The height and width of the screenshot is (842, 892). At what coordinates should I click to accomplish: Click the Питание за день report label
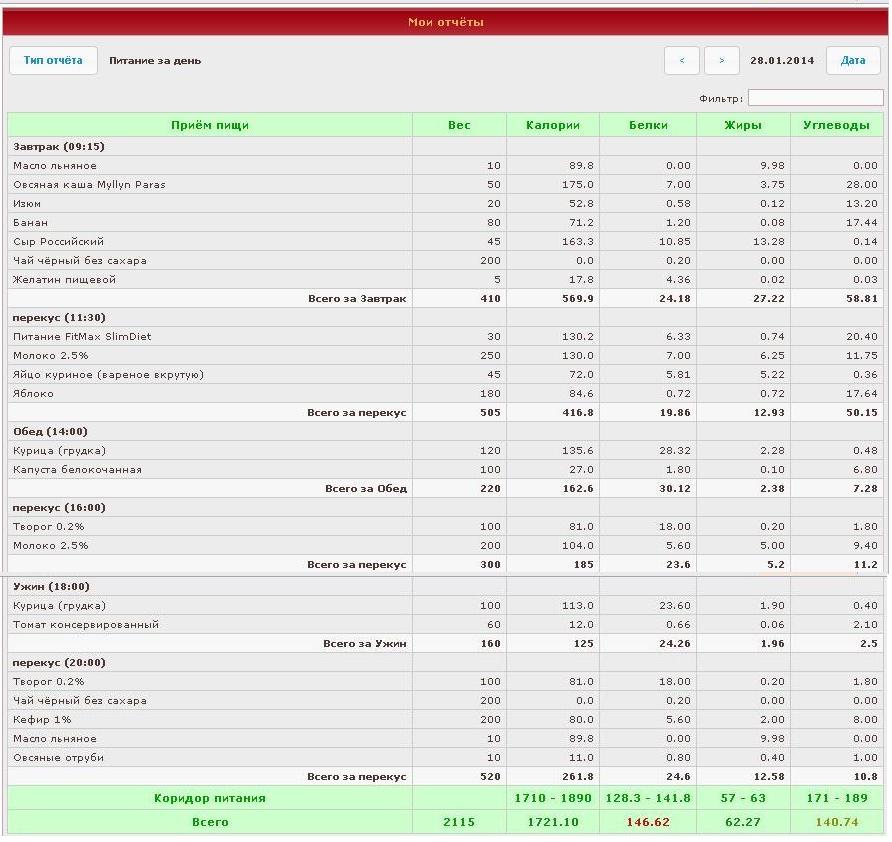155,61
